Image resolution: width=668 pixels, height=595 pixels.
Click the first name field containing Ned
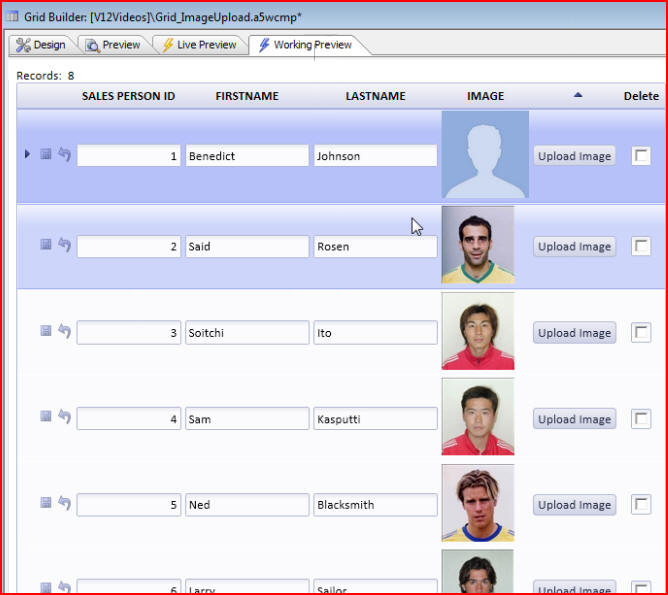(247, 505)
